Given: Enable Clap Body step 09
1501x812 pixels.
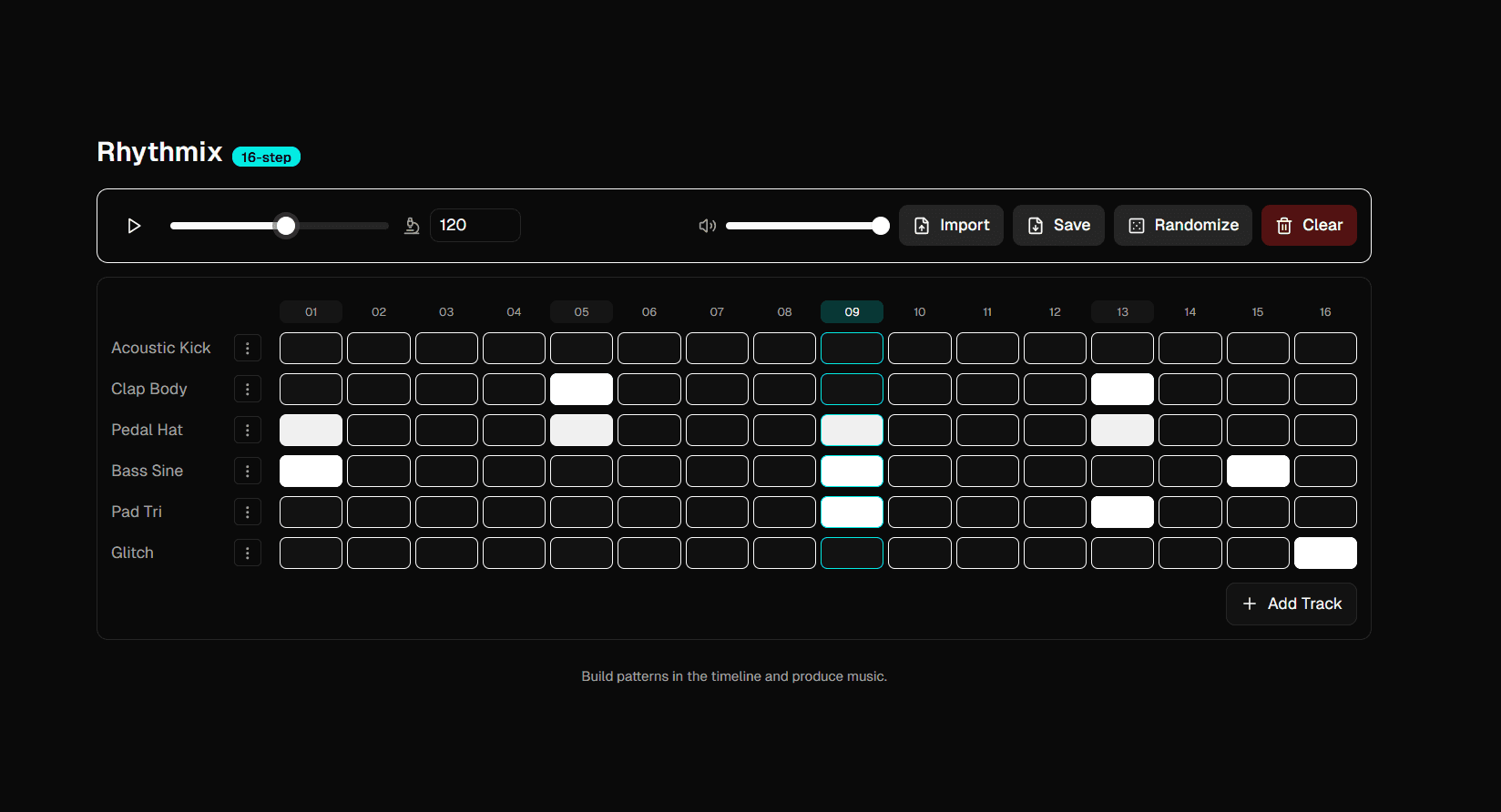Looking at the screenshot, I should [x=852, y=389].
